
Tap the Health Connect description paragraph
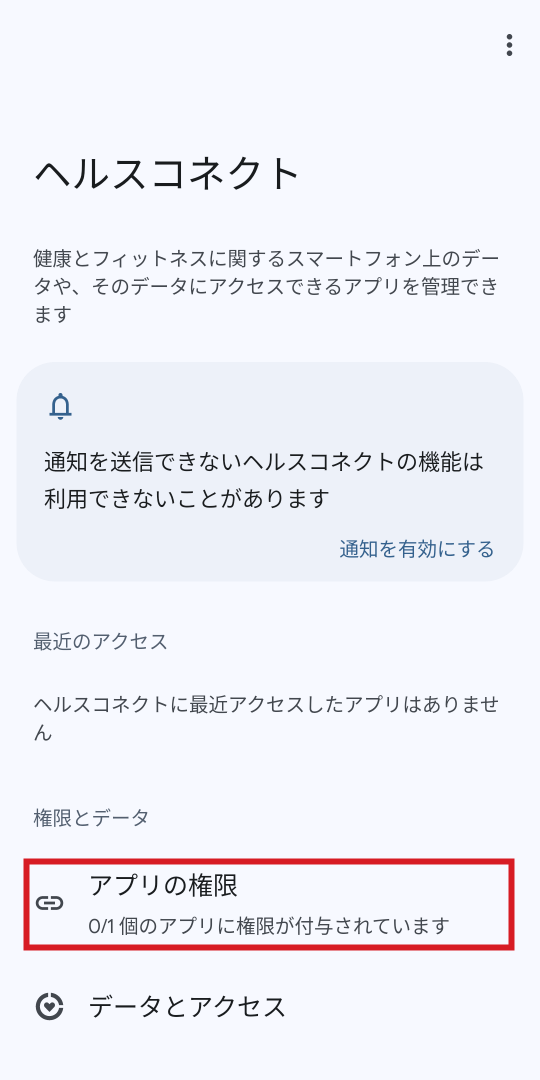tap(266, 287)
